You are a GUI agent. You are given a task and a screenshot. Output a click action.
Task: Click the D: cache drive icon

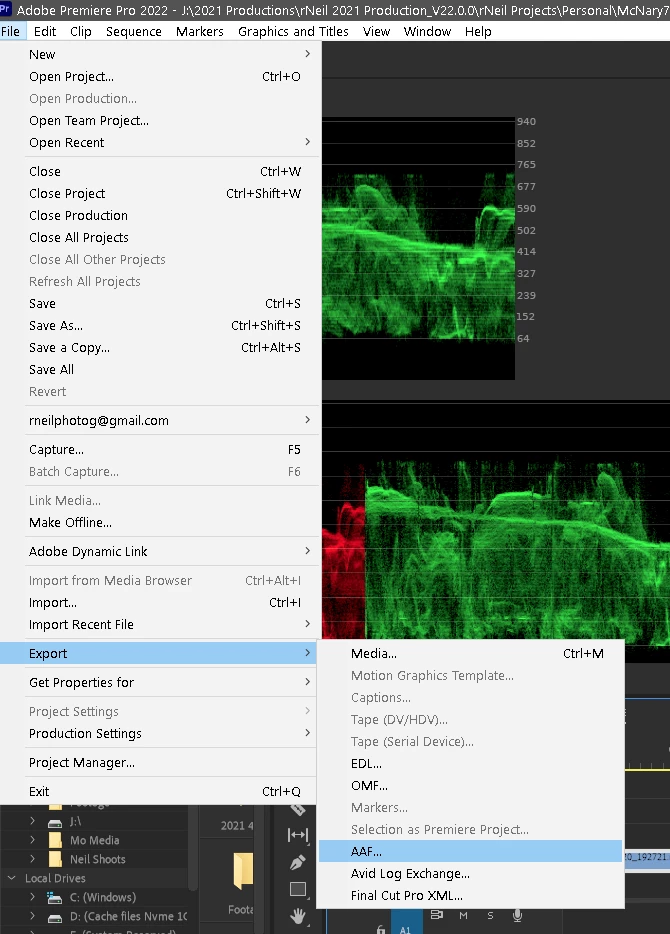(55, 917)
